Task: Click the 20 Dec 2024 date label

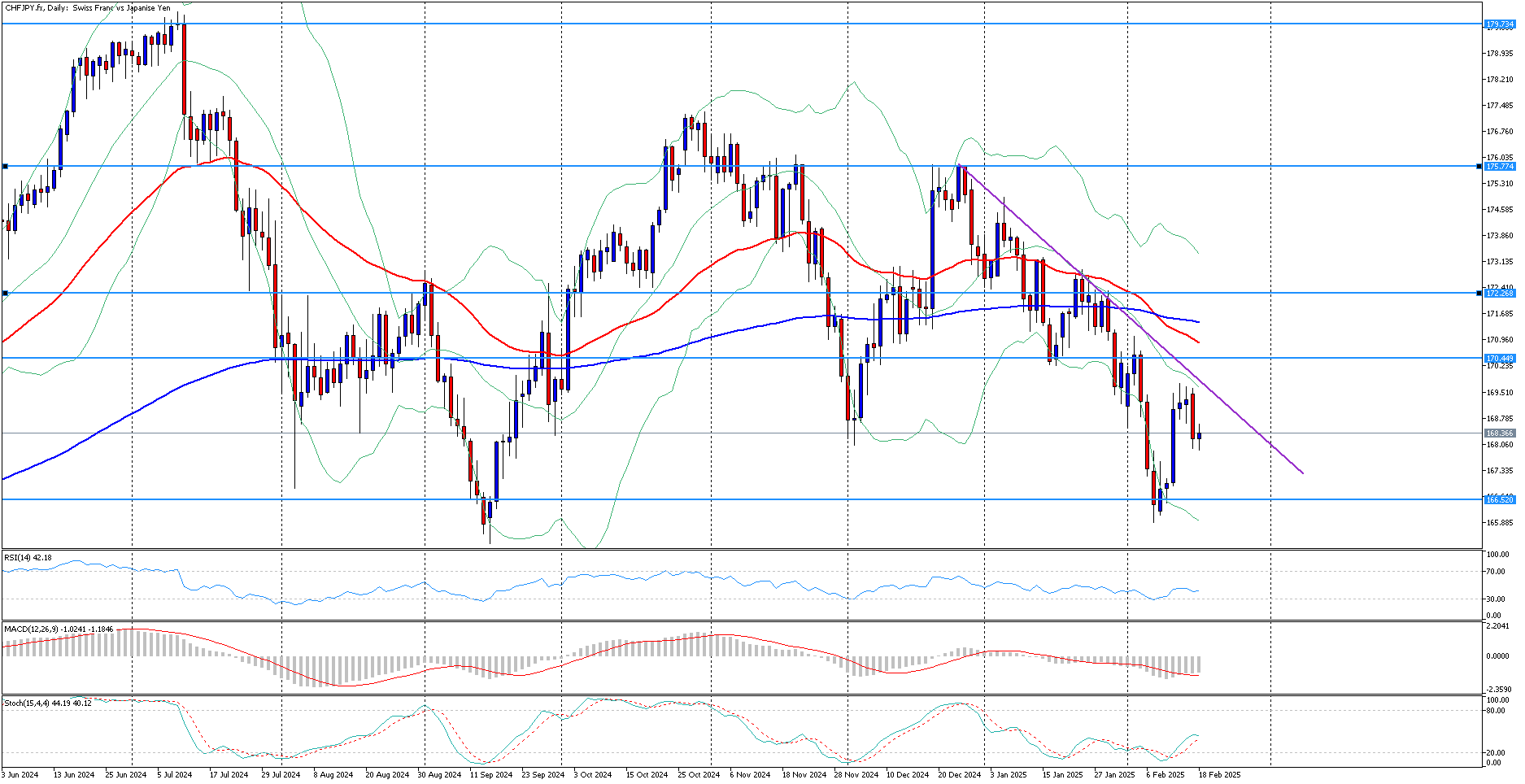Action: click(960, 775)
